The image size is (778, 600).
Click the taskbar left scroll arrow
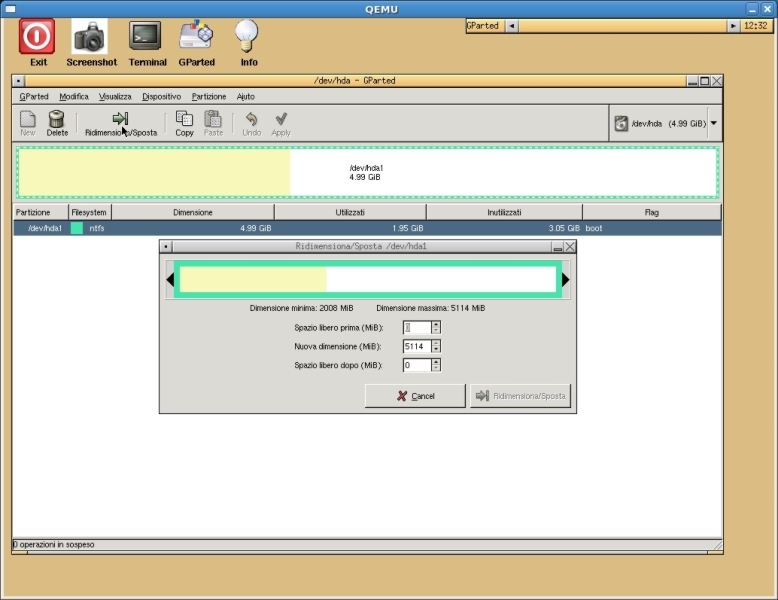click(x=512, y=26)
